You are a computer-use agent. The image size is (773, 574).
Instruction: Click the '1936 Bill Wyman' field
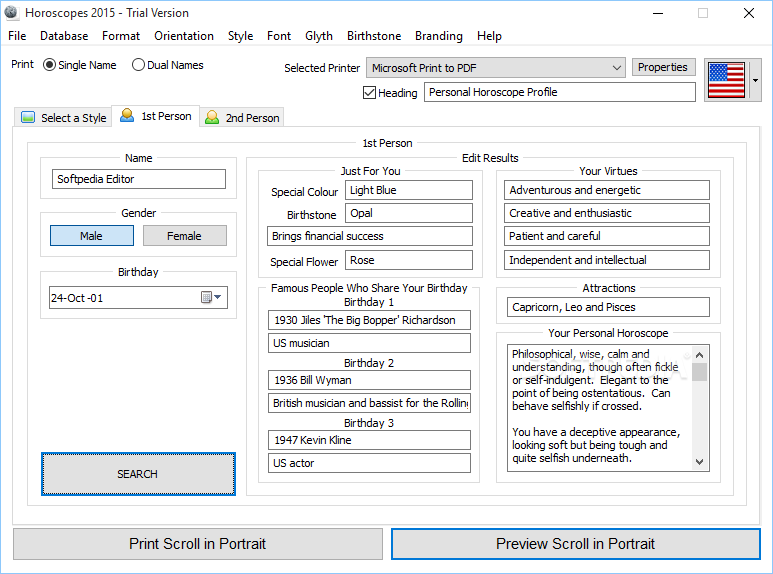point(369,380)
